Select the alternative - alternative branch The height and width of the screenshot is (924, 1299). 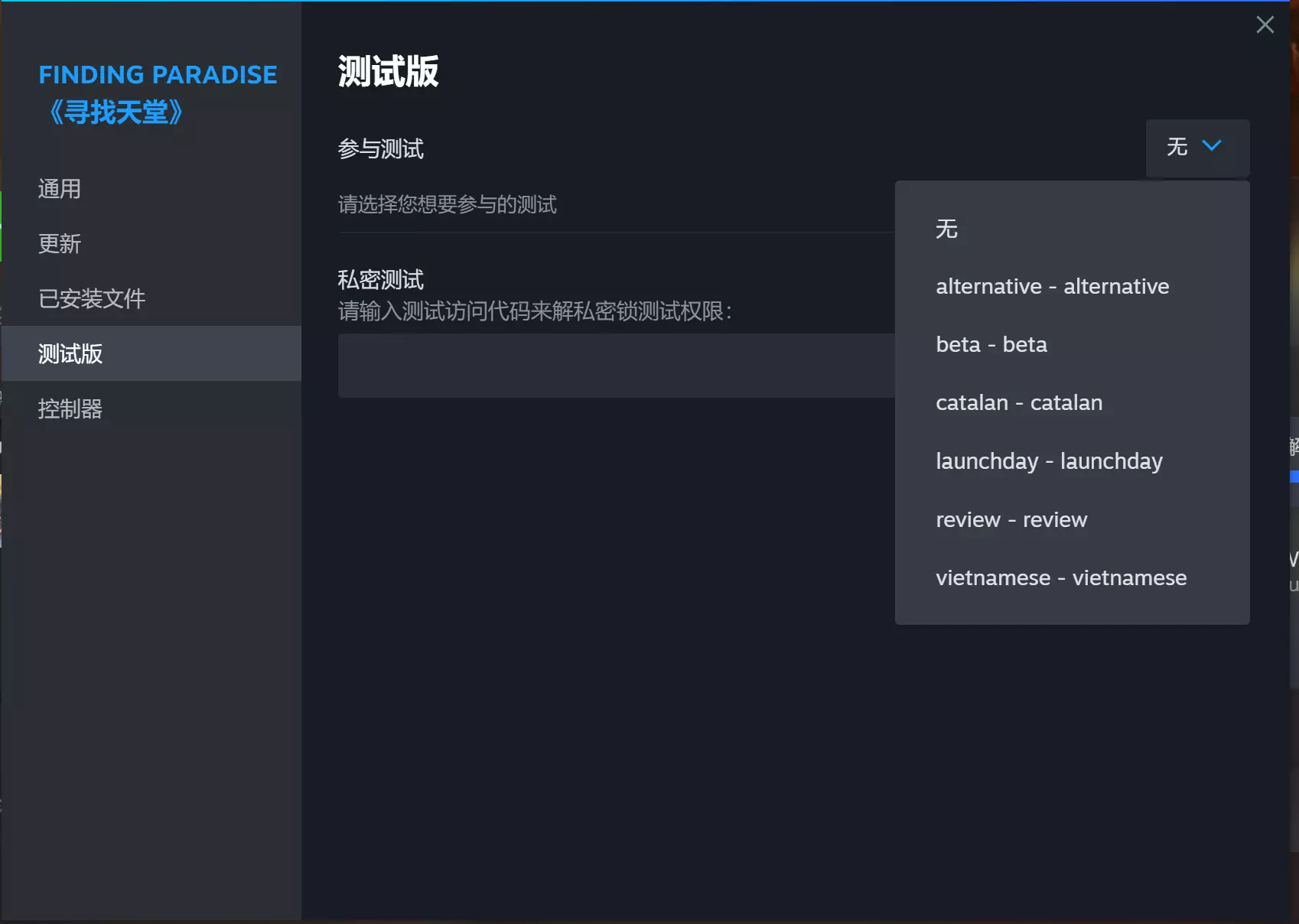(1072, 287)
